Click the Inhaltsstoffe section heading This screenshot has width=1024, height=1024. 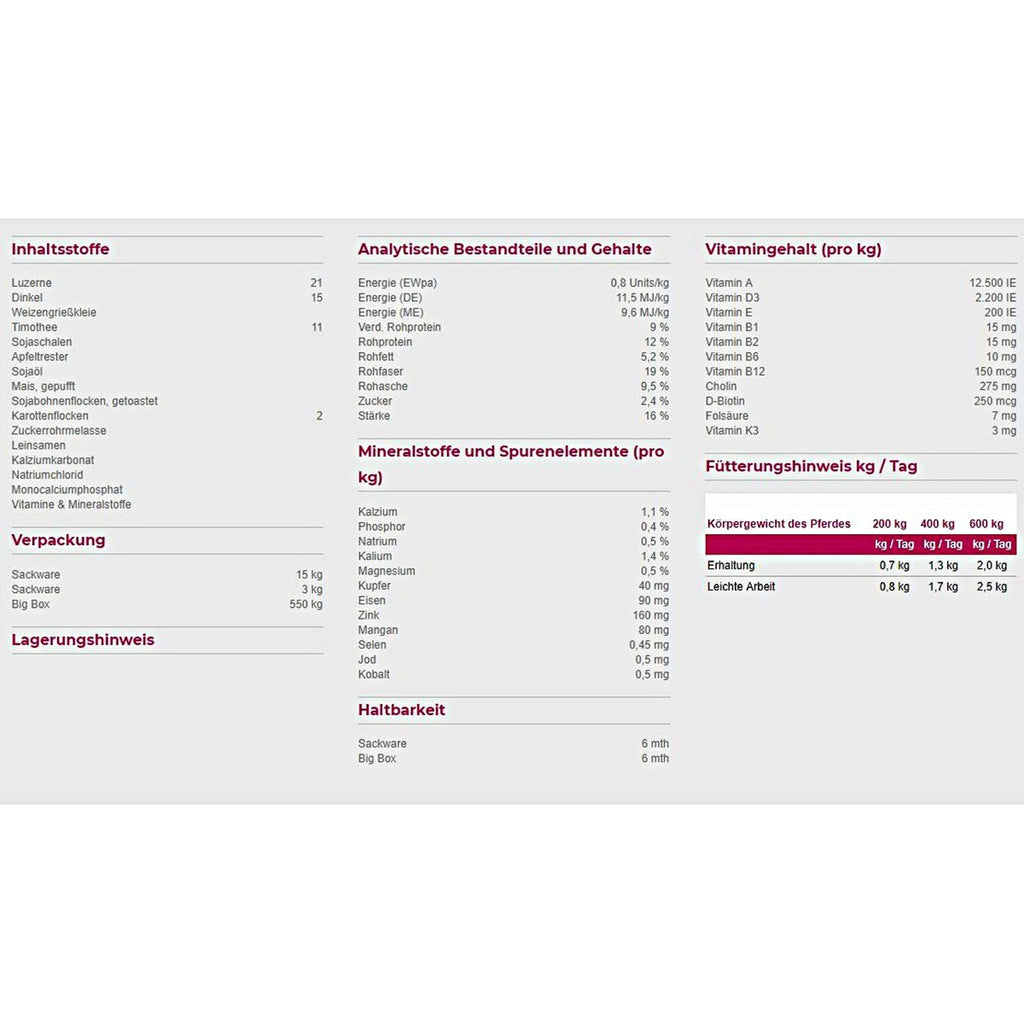click(x=60, y=249)
